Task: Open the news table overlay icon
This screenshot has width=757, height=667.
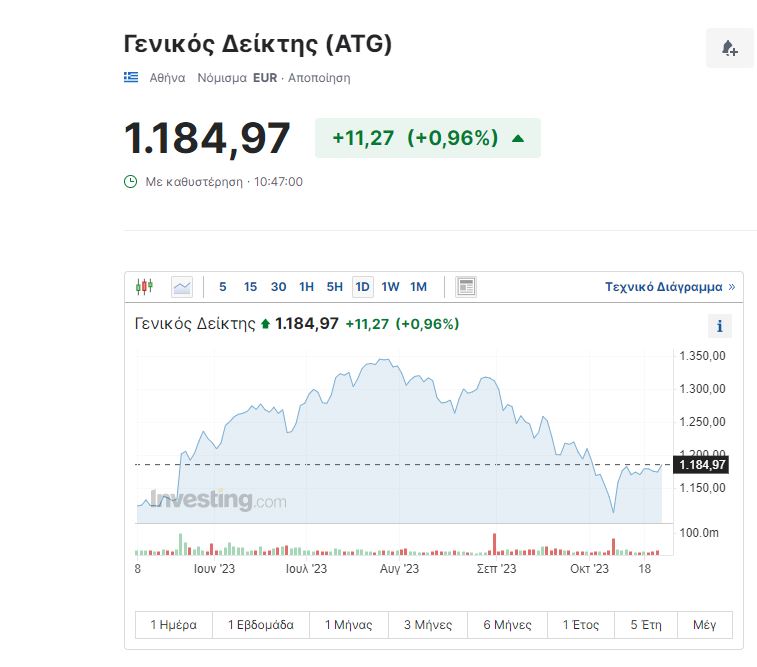Action: [465, 287]
